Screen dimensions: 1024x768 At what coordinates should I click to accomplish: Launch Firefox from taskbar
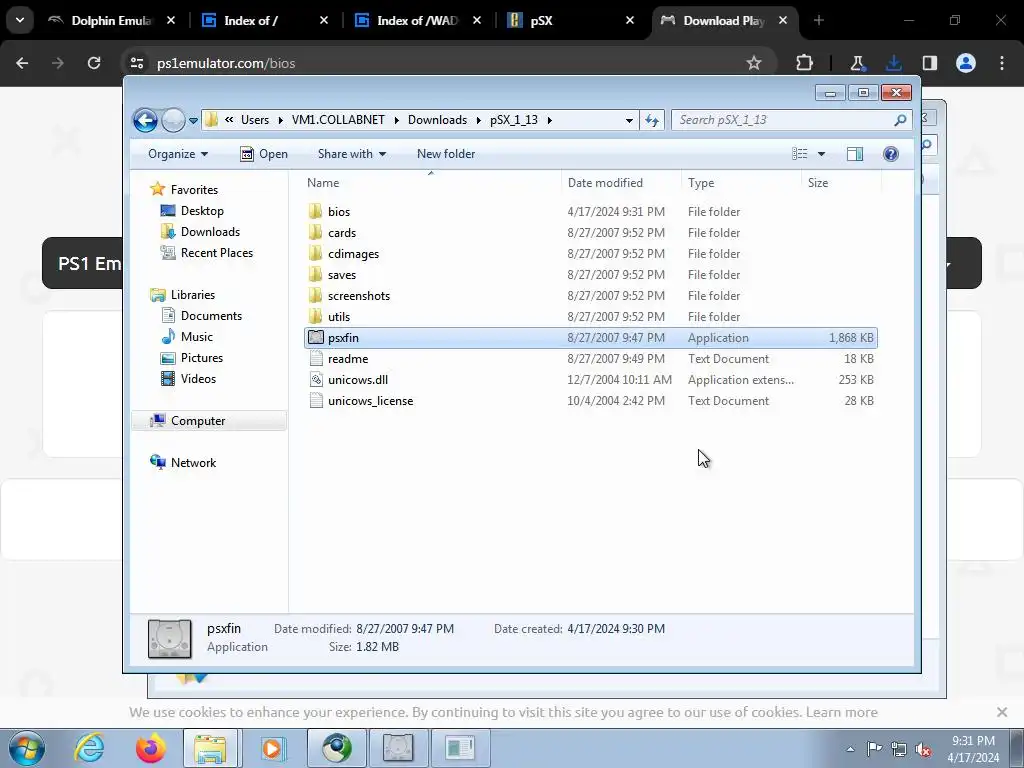(150, 748)
